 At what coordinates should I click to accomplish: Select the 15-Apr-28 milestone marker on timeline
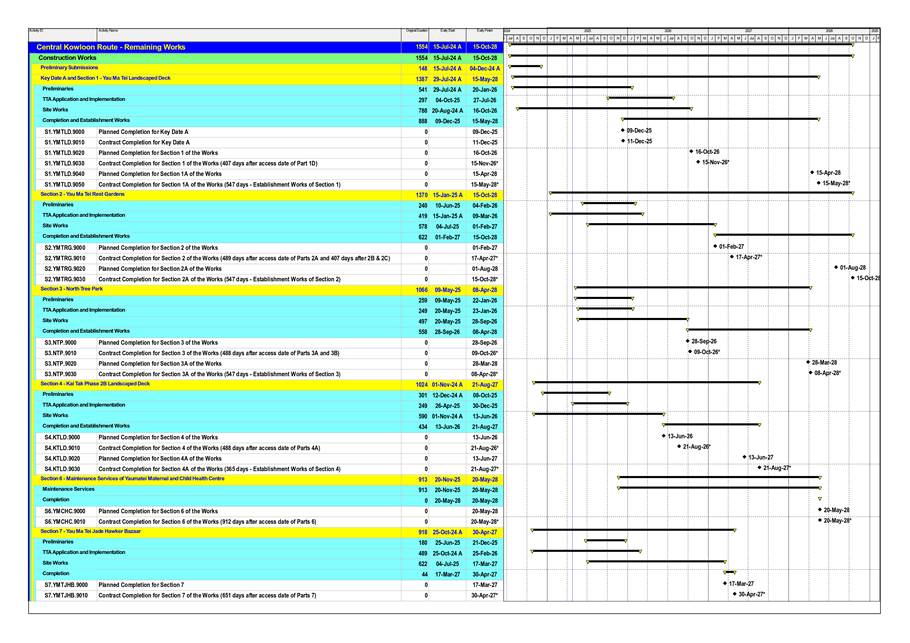pyautogui.click(x=811, y=173)
